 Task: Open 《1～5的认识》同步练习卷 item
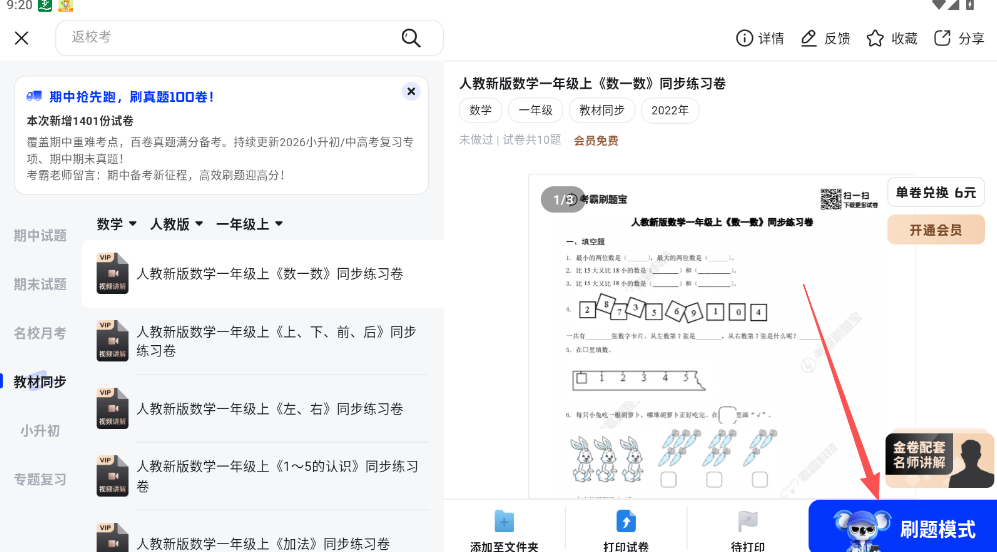tap(263, 476)
